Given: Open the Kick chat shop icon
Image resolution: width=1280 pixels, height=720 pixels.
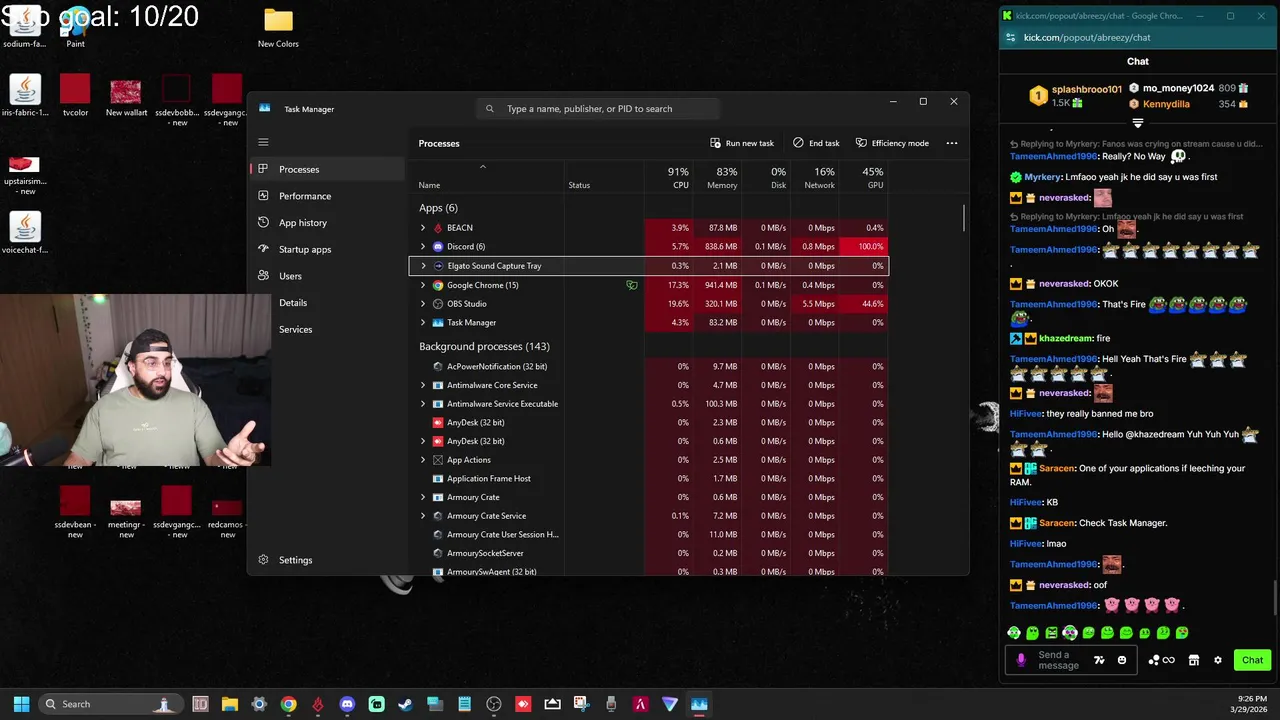Looking at the screenshot, I should tap(1193, 660).
